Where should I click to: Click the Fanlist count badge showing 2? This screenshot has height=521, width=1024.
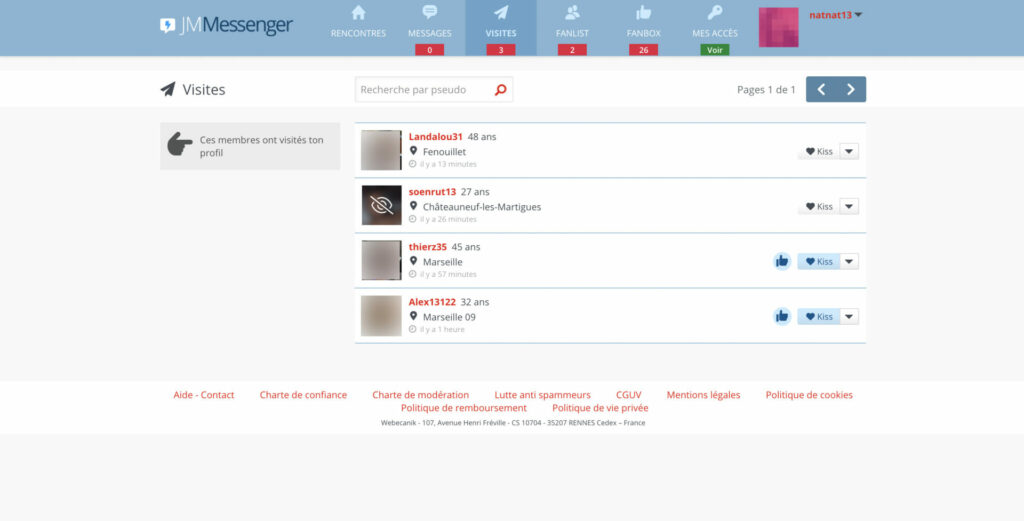coord(572,50)
